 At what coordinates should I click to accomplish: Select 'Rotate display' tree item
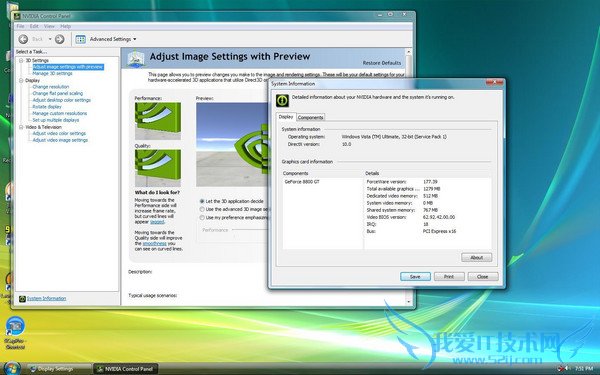[x=47, y=107]
